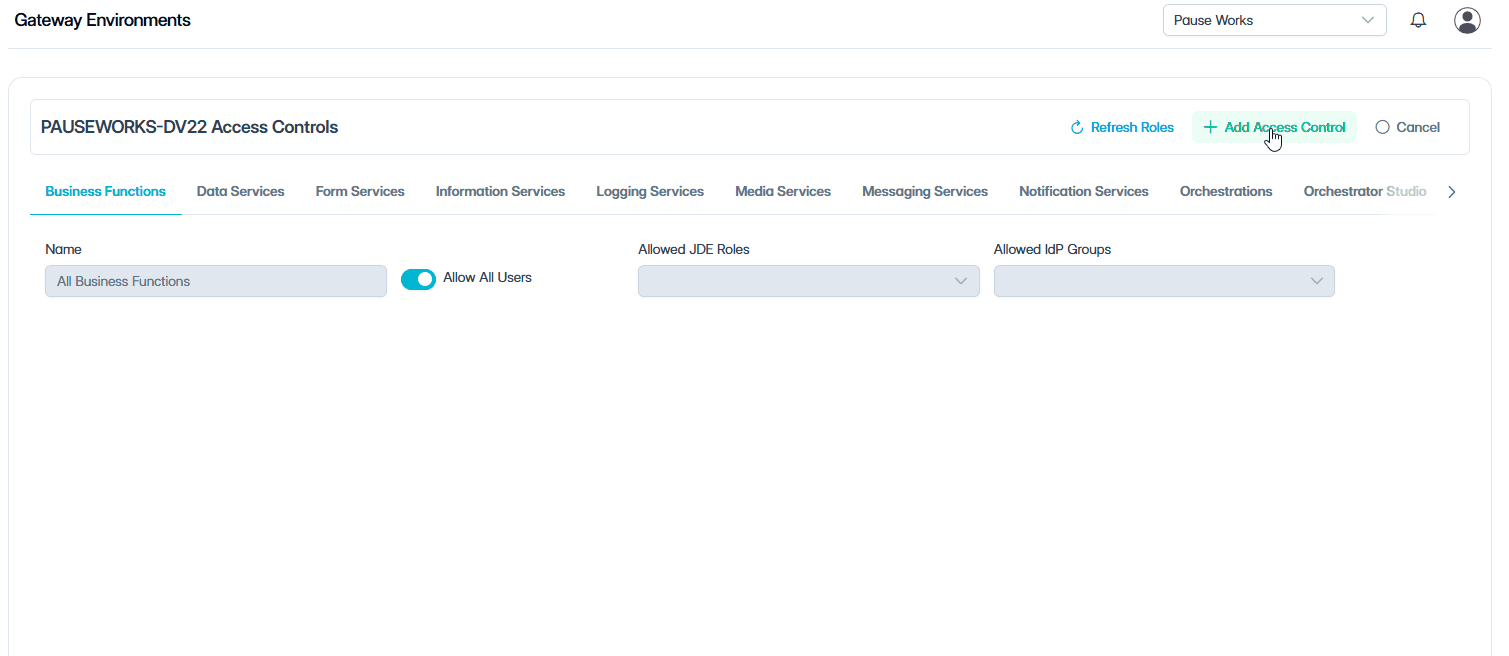Screen dimensions: 1509x656
Task: Select the Business Functions tab
Action: tap(106, 191)
